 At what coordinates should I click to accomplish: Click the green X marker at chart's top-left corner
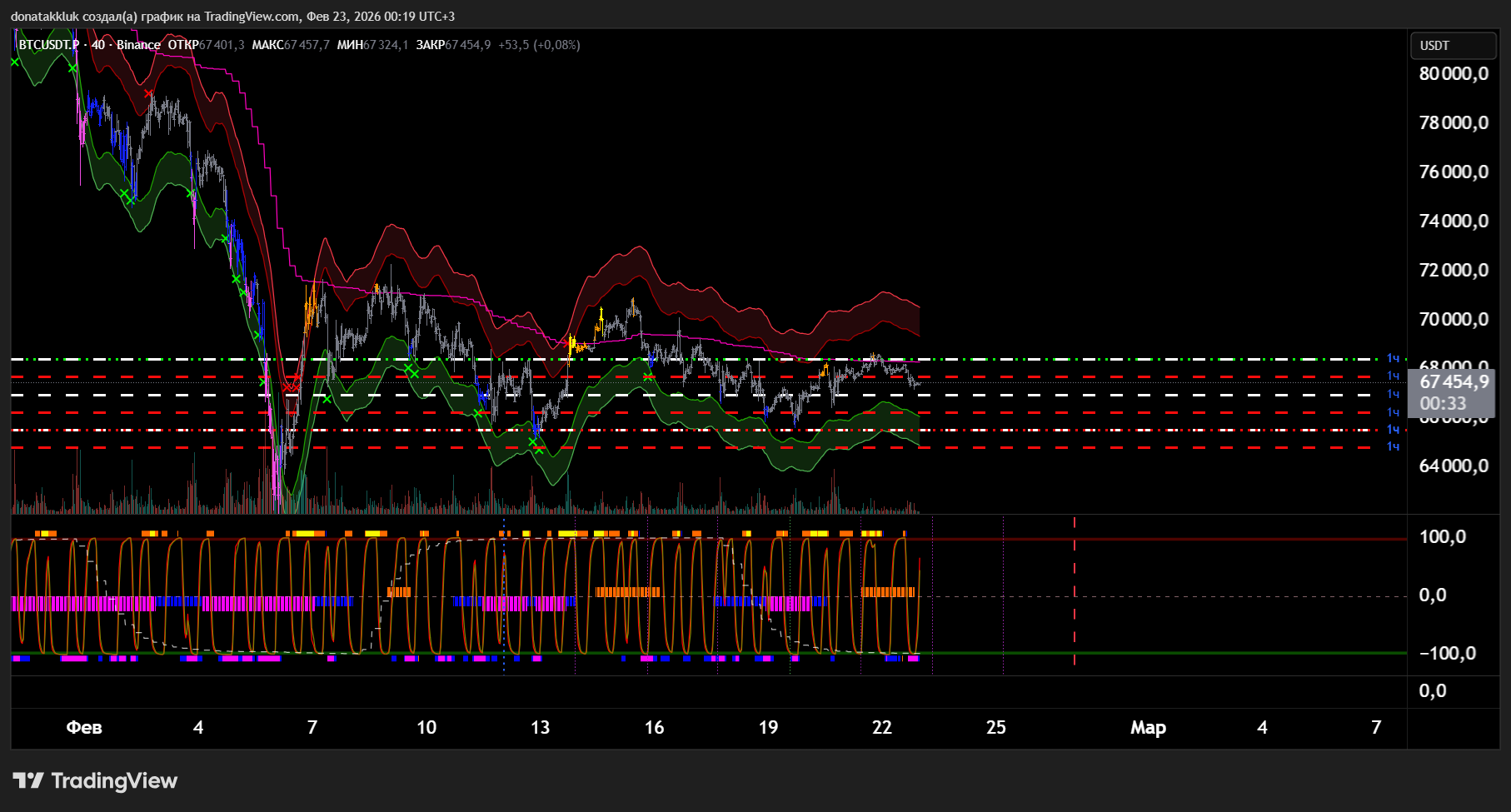(x=14, y=62)
